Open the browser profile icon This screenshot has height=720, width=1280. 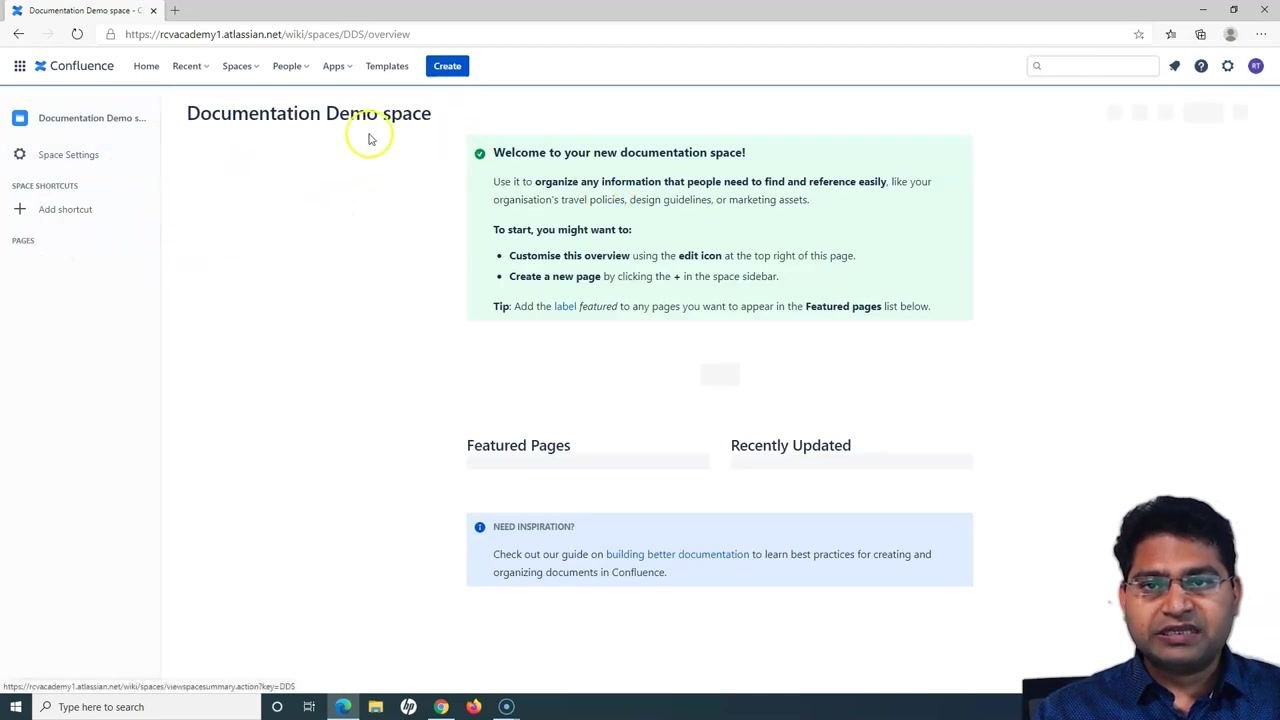point(1231,34)
